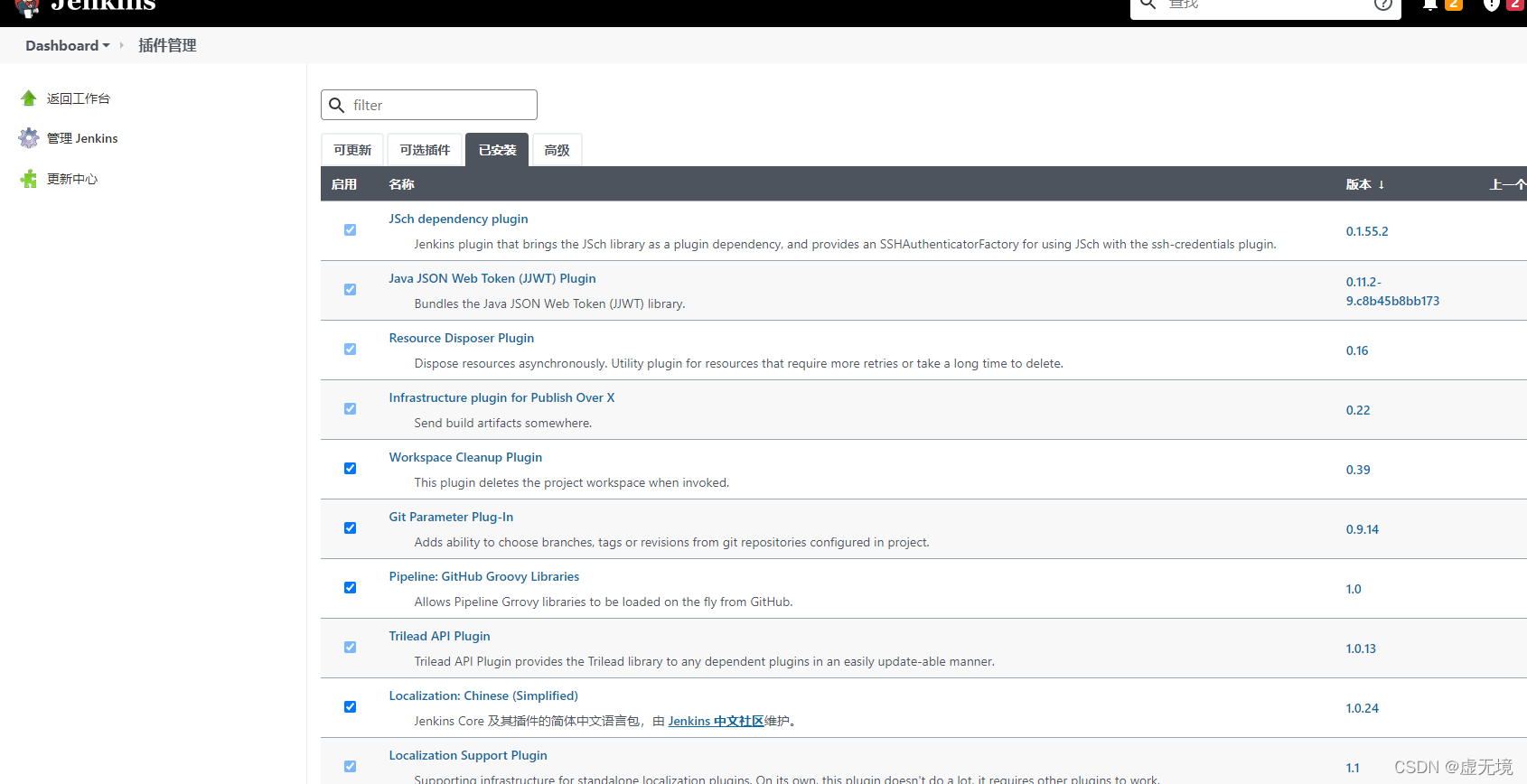The height and width of the screenshot is (784, 1527).
Task: Toggle Resource Disposer Plugin checkbox
Action: [350, 350]
